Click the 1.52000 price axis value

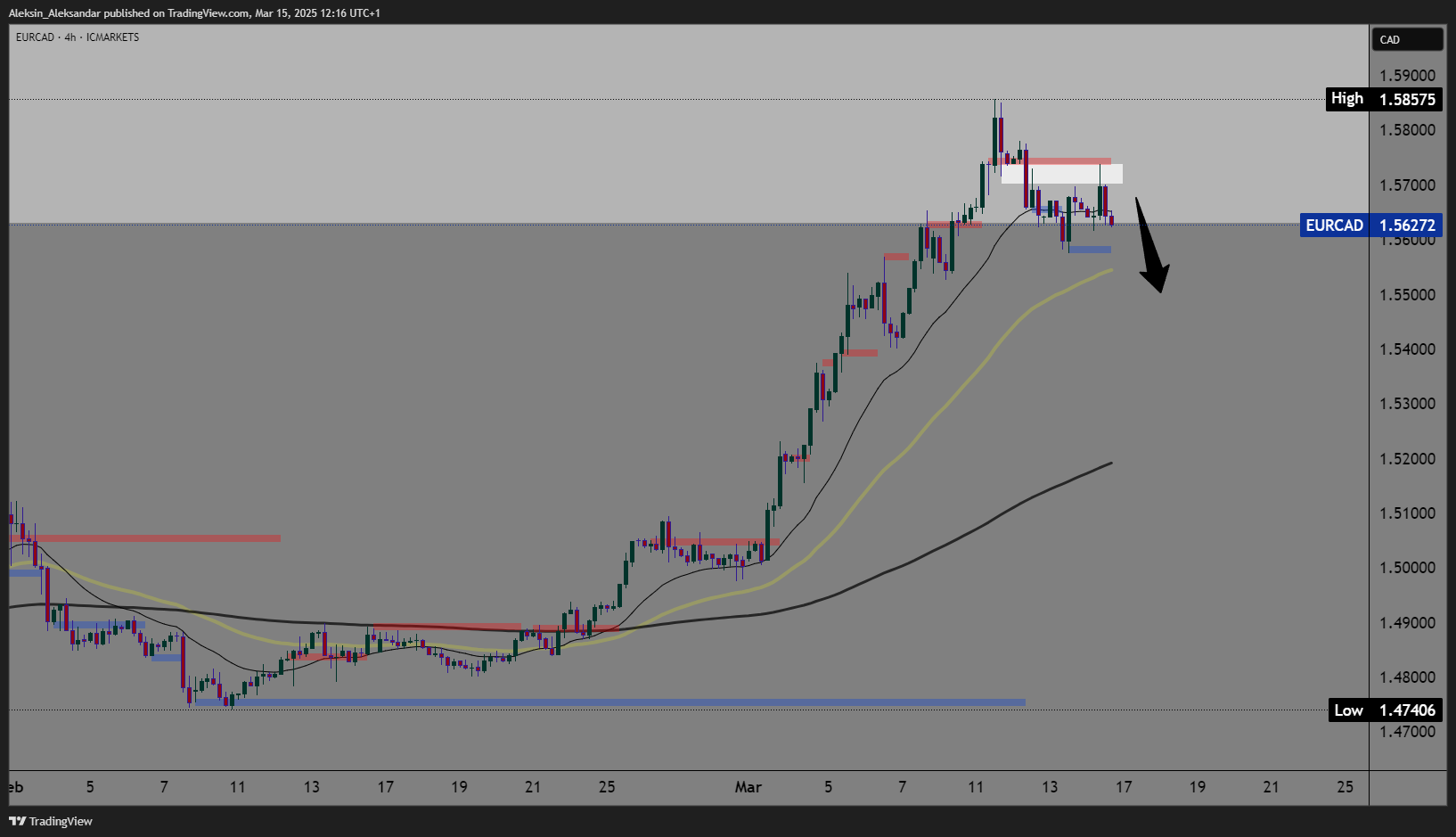coord(1407,459)
